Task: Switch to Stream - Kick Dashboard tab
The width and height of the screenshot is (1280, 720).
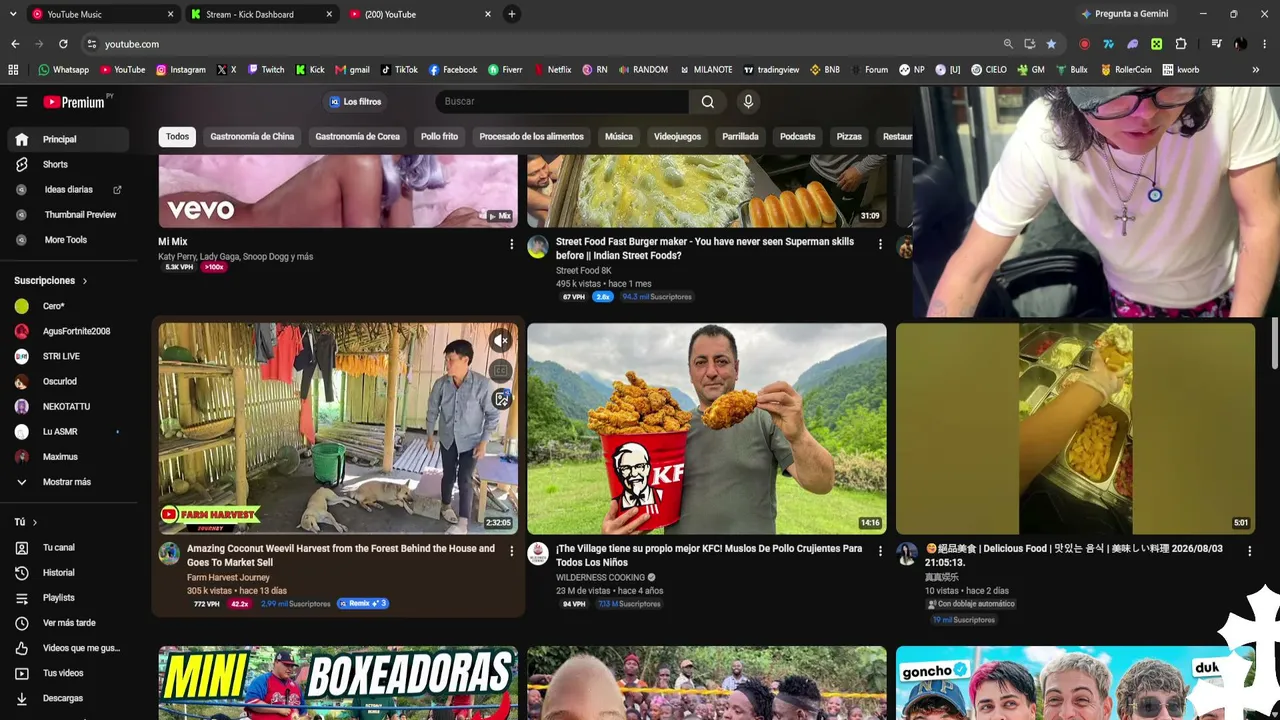Action: pos(262,14)
